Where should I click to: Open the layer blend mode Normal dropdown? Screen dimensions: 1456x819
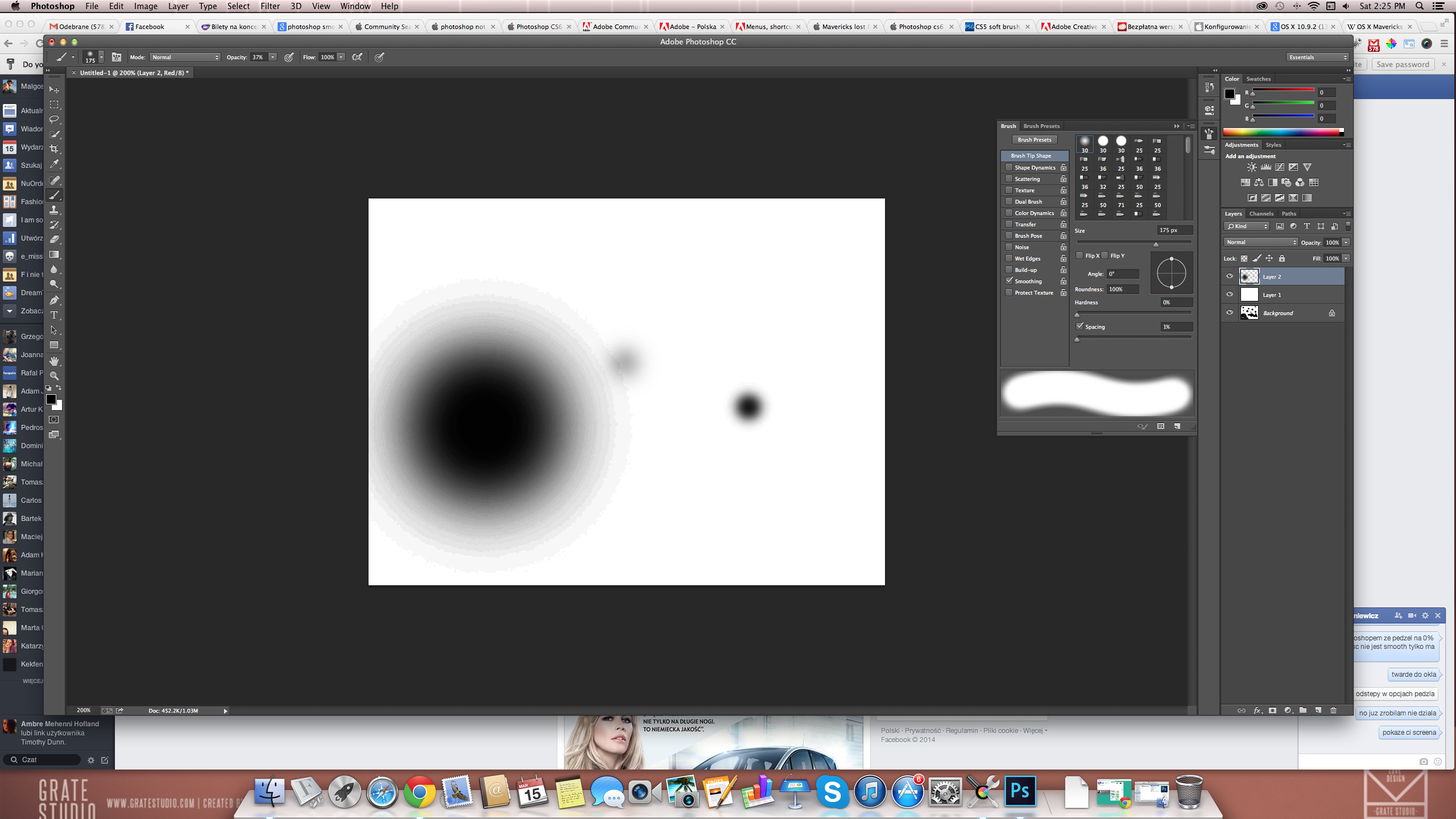tap(1261, 242)
